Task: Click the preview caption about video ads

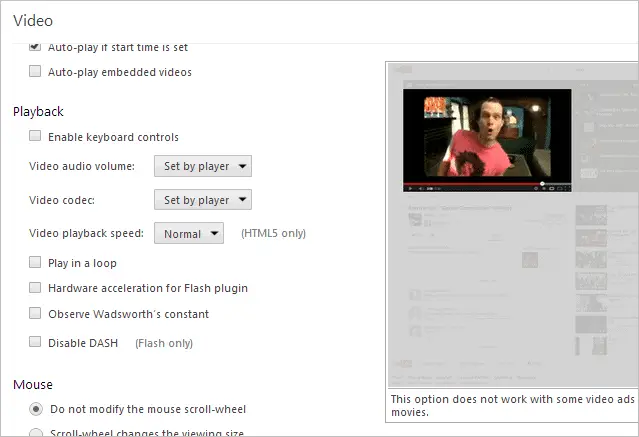Action: [x=513, y=405]
